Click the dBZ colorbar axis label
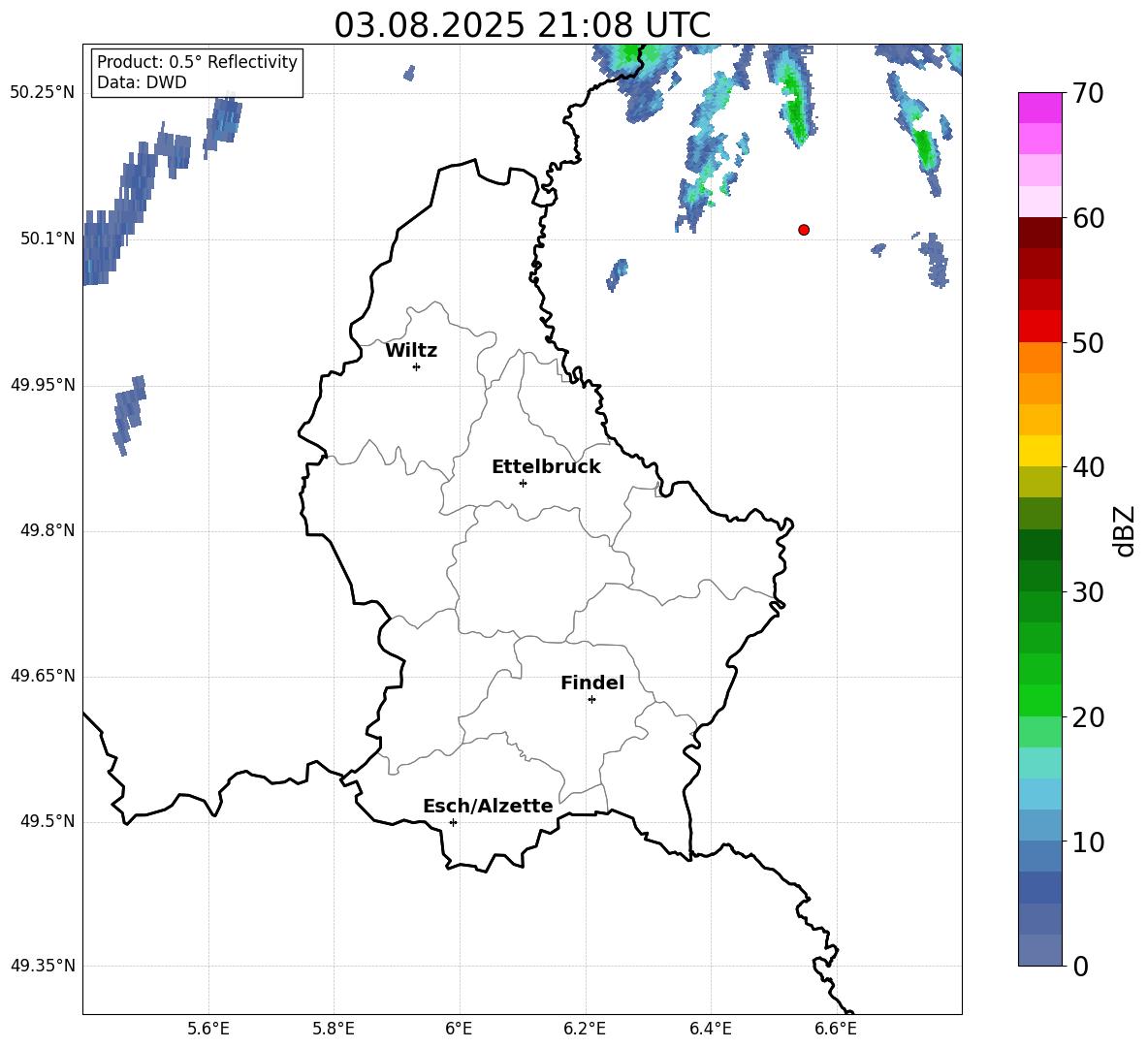The image size is (1148, 1048). click(x=1124, y=530)
